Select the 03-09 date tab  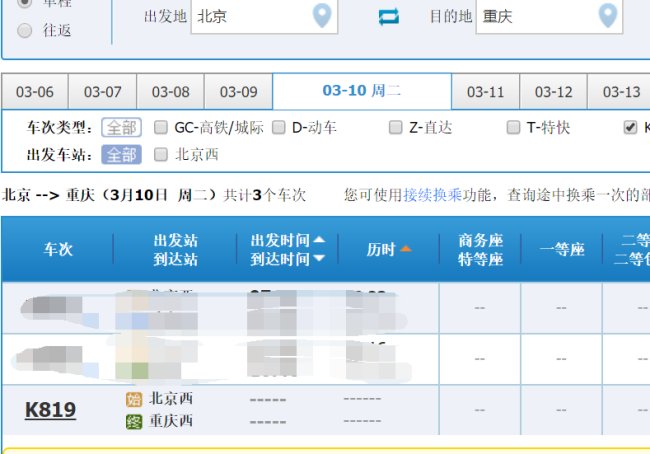pos(238,92)
